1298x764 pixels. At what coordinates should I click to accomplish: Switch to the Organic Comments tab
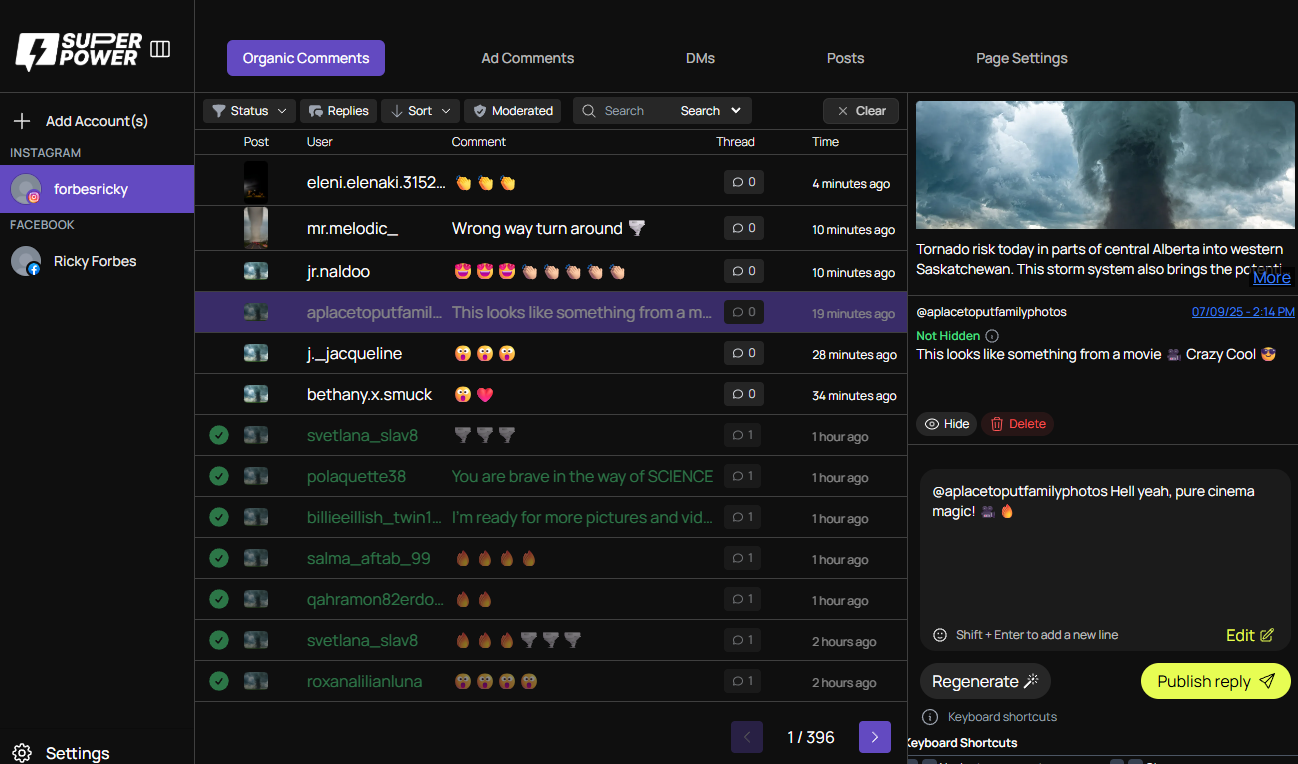coord(306,58)
